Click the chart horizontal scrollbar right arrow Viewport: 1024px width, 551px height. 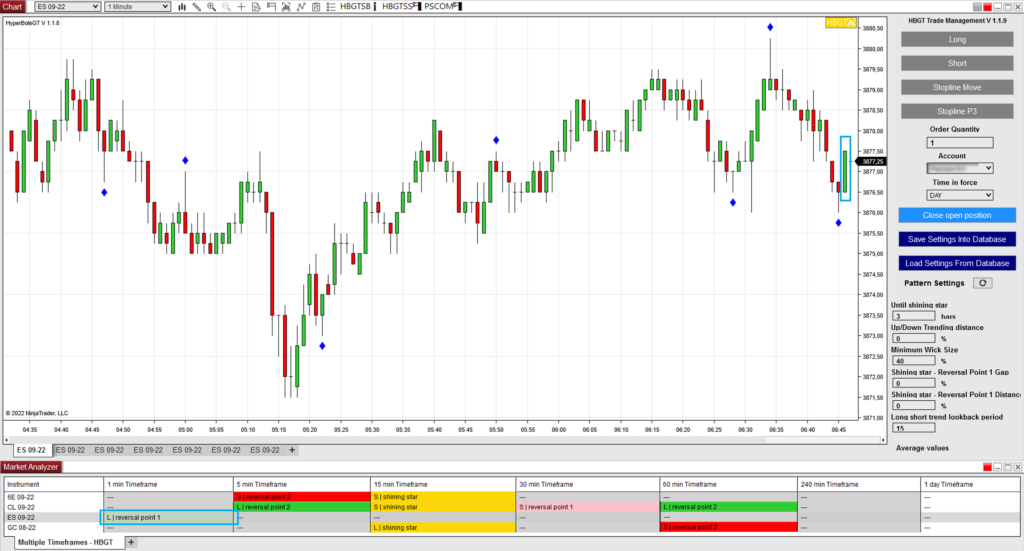pos(883,440)
